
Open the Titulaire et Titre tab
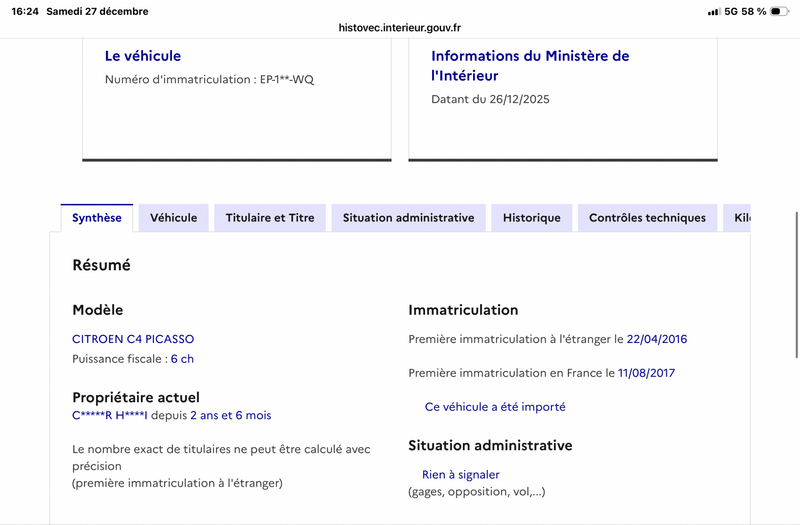[x=270, y=218]
